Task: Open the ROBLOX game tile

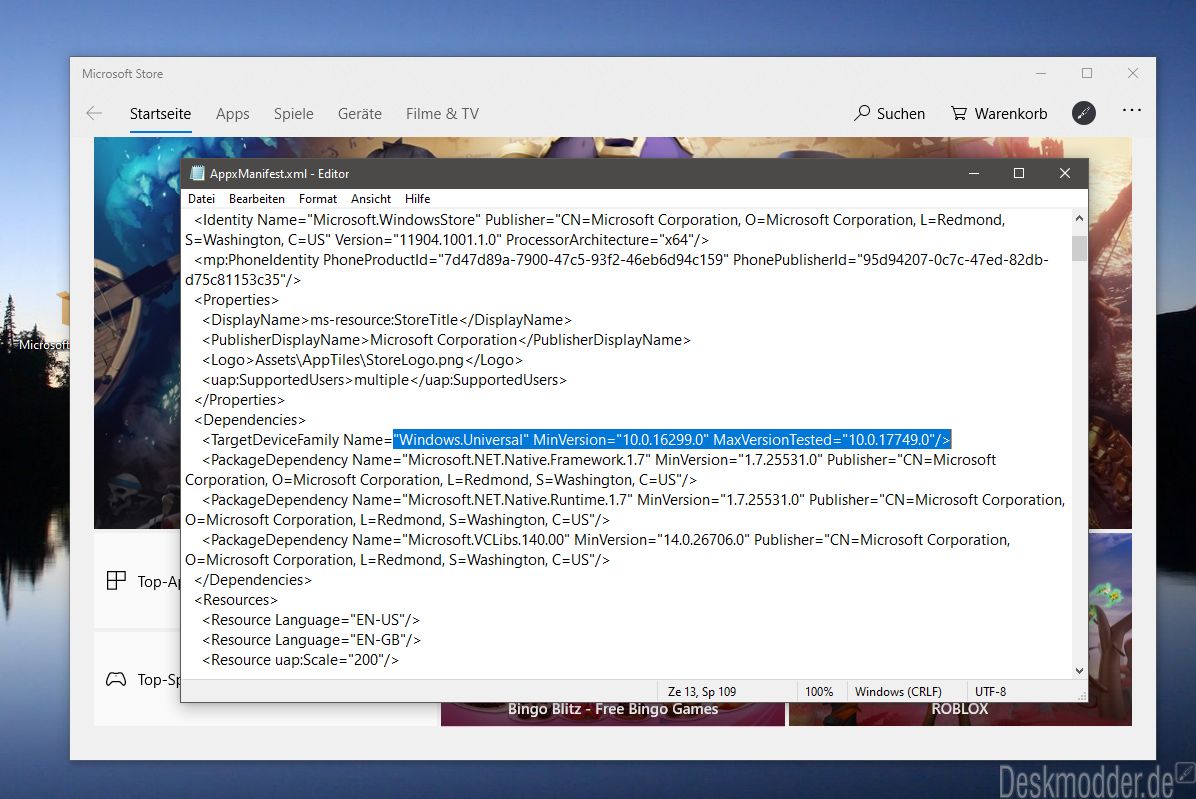Action: 960,712
